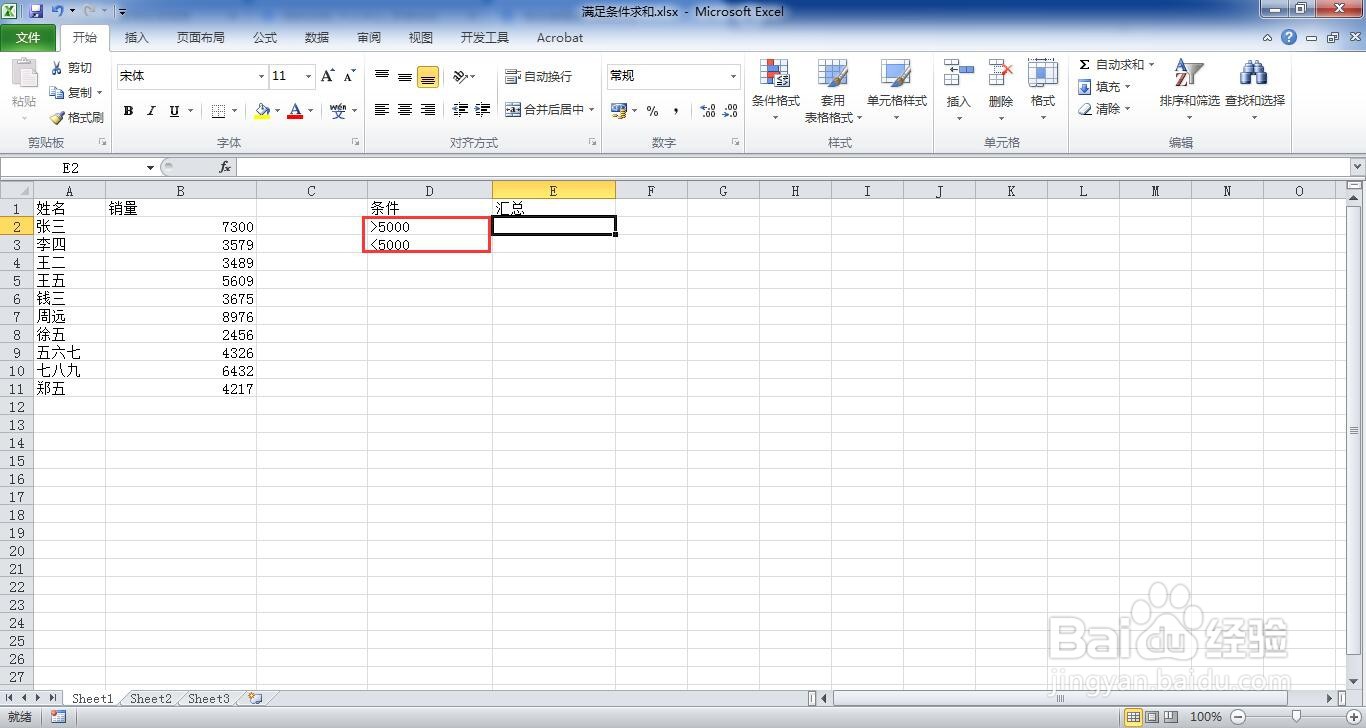Switch to Sheet3 worksheet tab
1366x728 pixels.
pyautogui.click(x=209, y=699)
